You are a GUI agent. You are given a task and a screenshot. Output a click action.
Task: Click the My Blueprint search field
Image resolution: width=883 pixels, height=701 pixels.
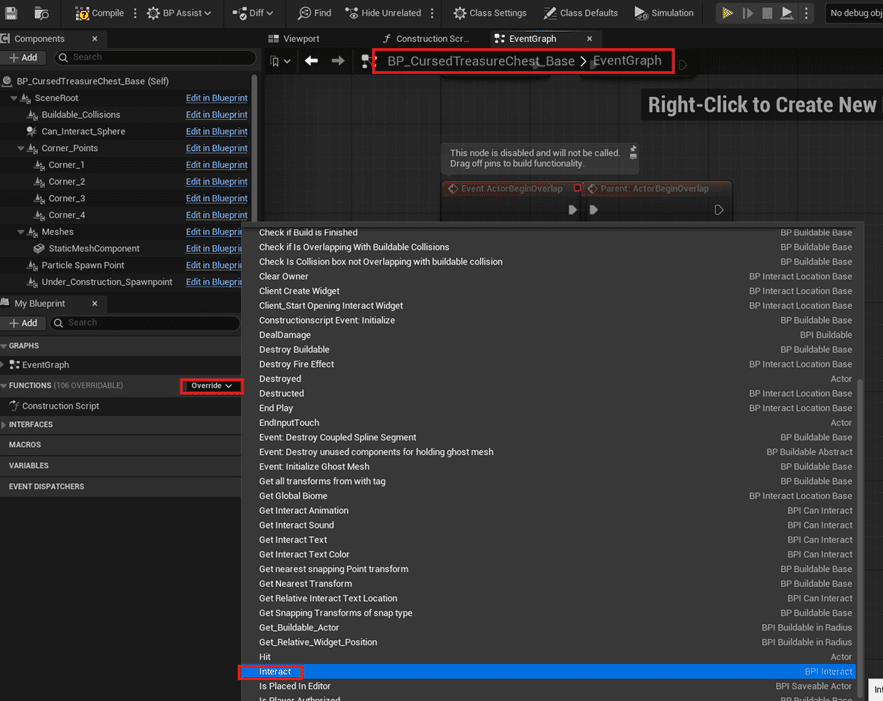pyautogui.click(x=145, y=323)
